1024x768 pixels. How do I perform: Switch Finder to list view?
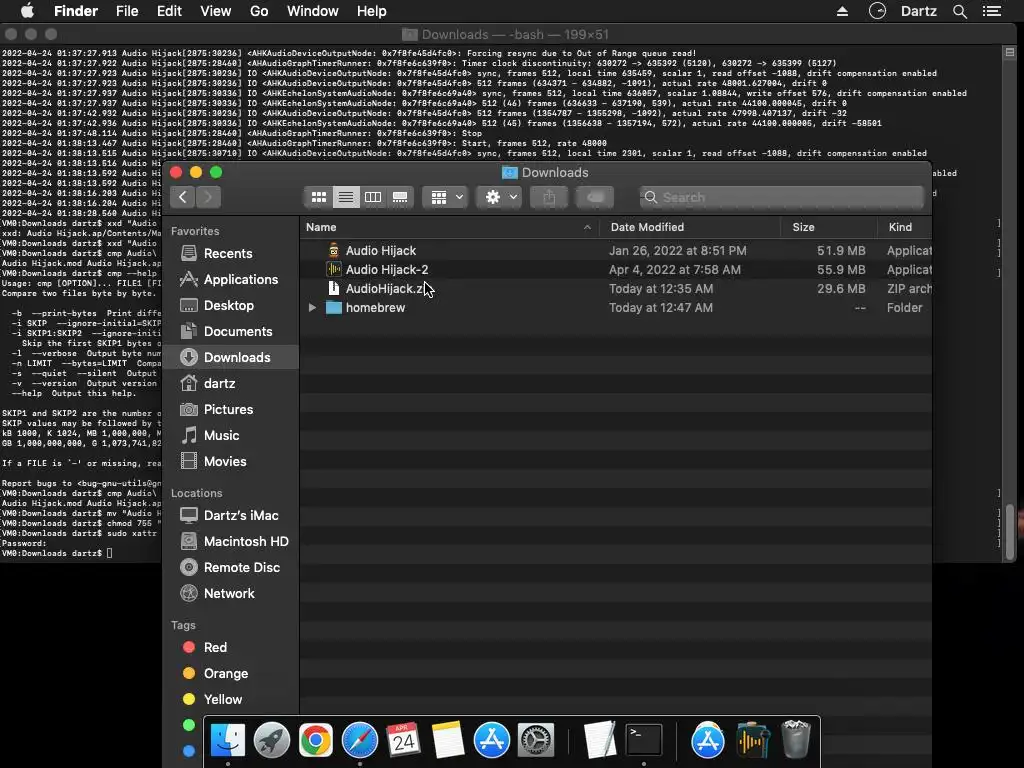pos(346,197)
